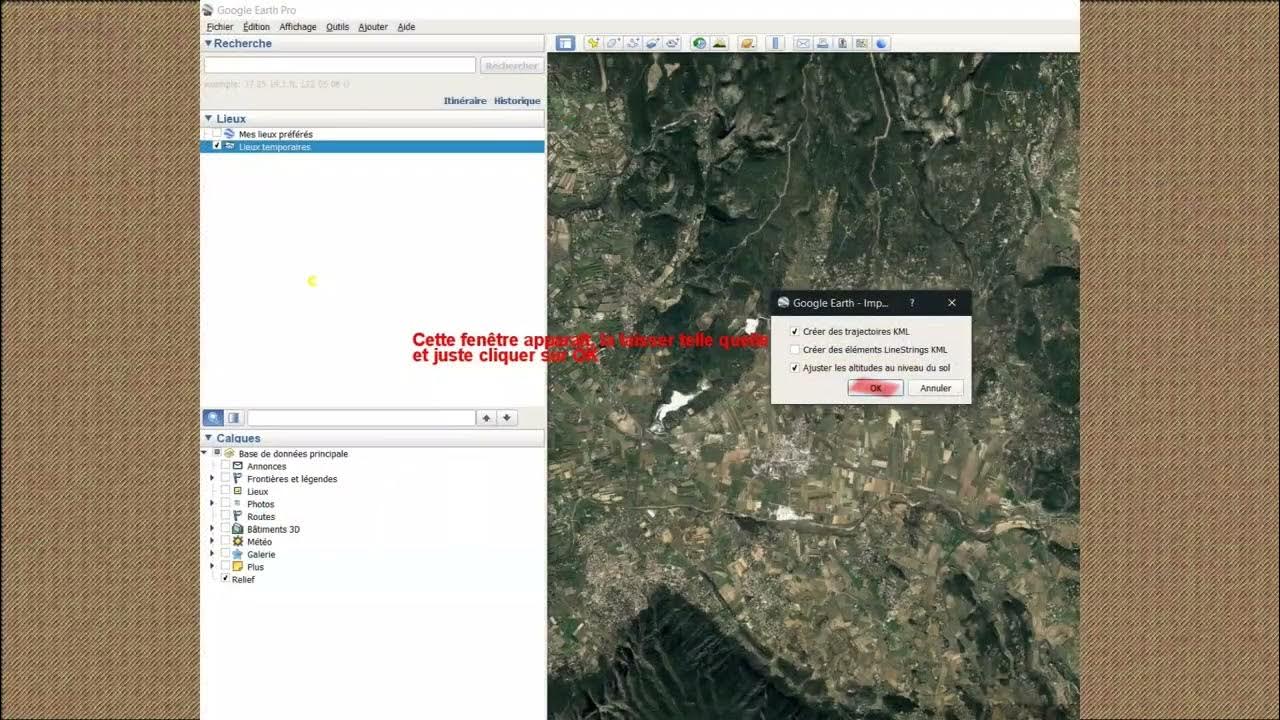Click OK in the import dialog
Screen dimensions: 1280x720
(x=875, y=388)
